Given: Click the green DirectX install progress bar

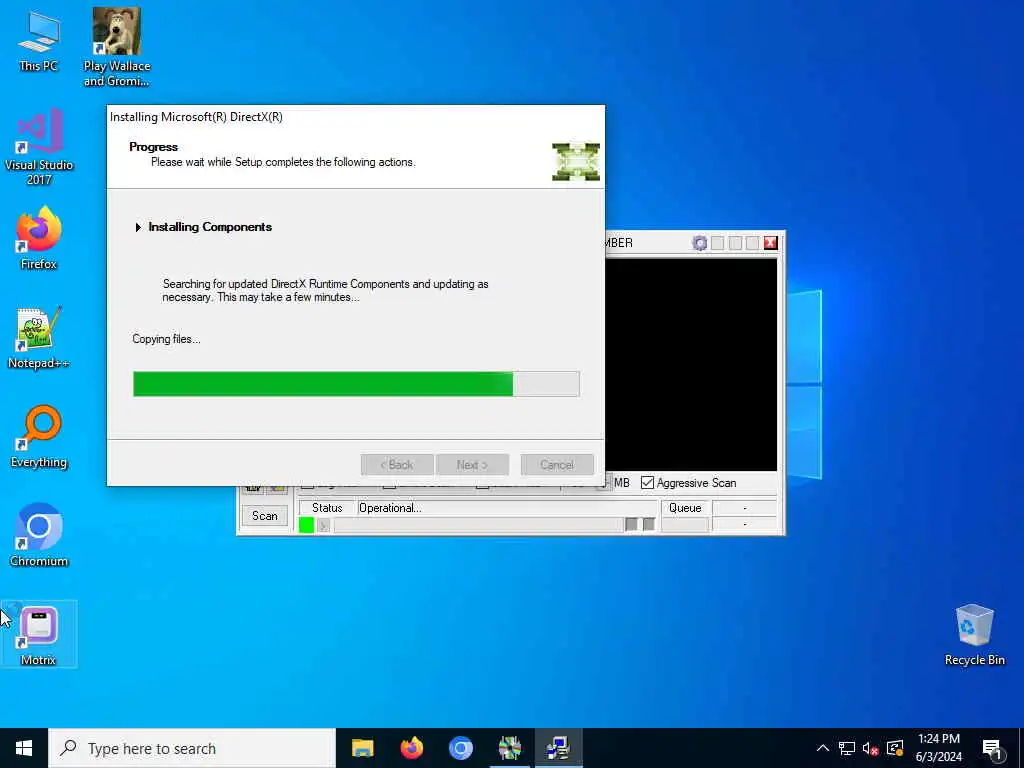Looking at the screenshot, I should pyautogui.click(x=356, y=384).
